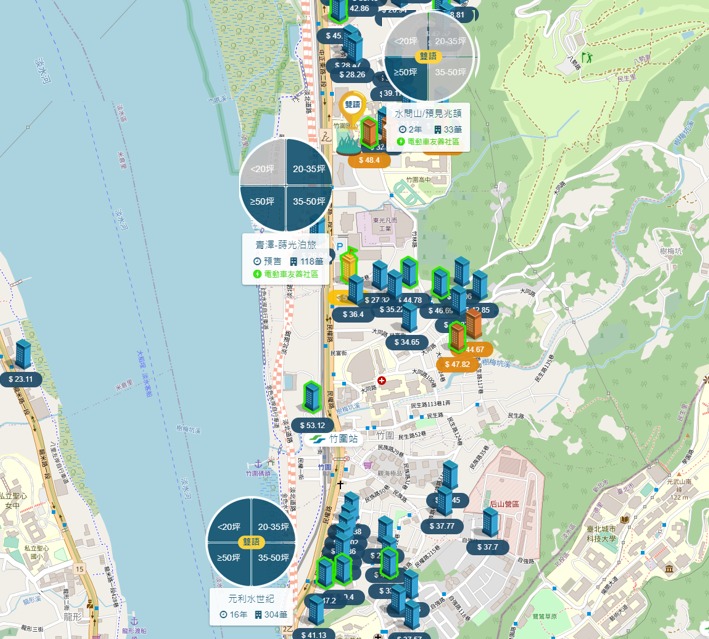
Task: Choose ≥50坪 in 水問山 size wheel
Action: 406,72
